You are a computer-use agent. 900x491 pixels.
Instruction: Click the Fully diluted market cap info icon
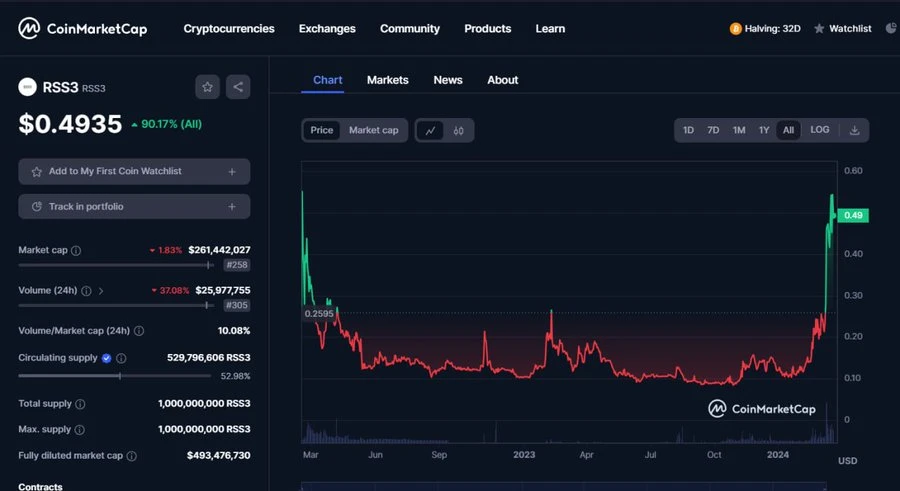(x=131, y=456)
